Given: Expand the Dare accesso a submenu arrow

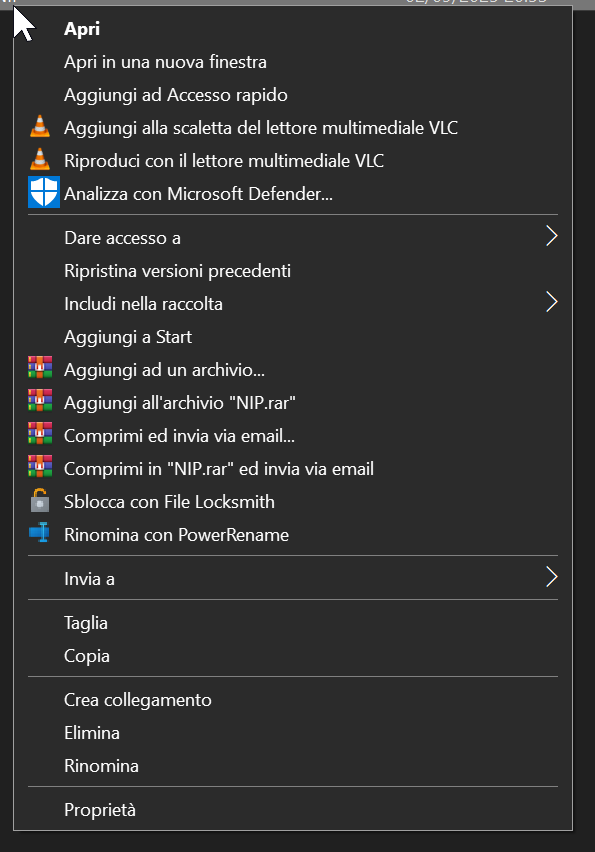Looking at the screenshot, I should (552, 236).
